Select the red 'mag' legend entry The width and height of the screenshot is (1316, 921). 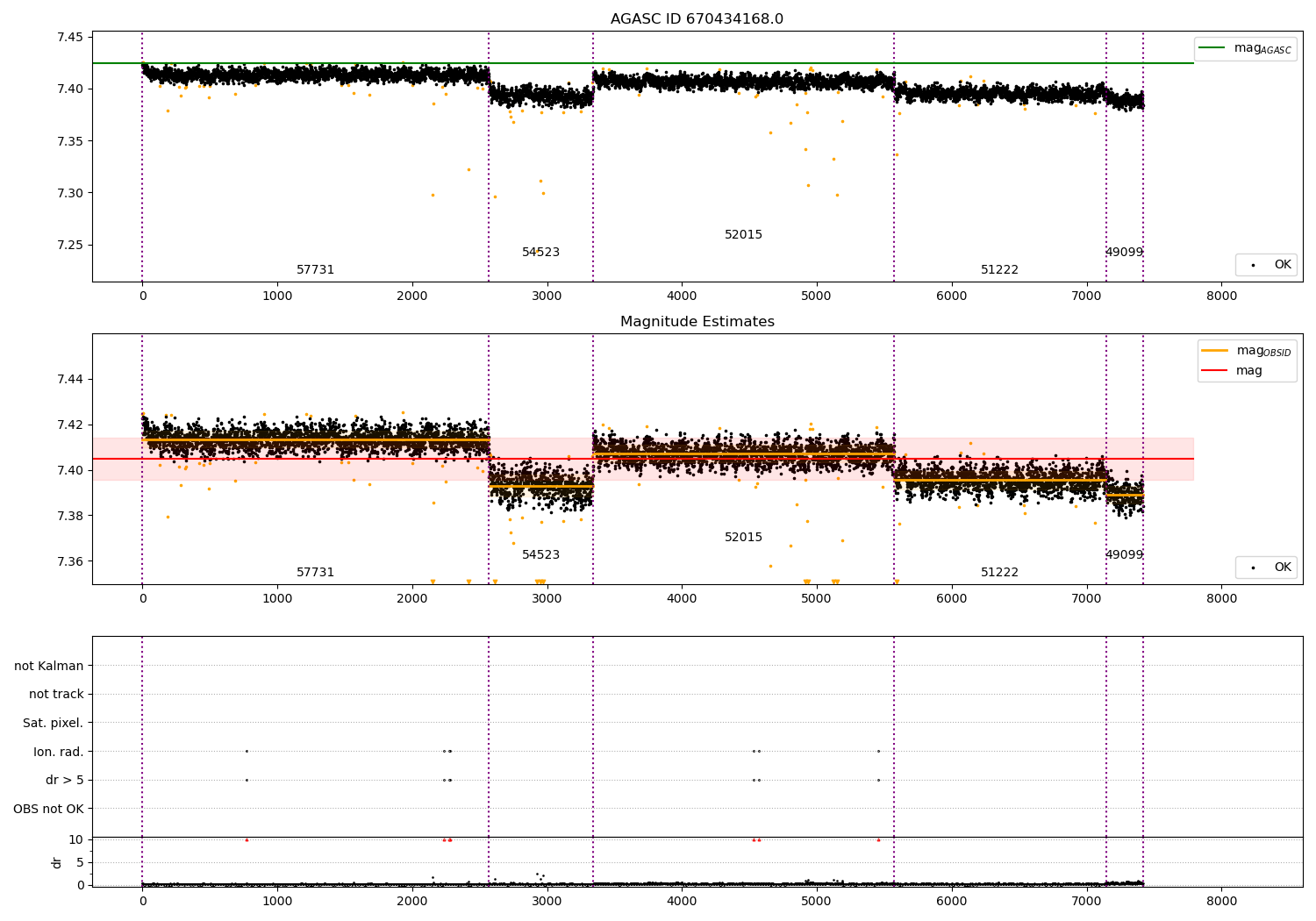coord(1232,370)
